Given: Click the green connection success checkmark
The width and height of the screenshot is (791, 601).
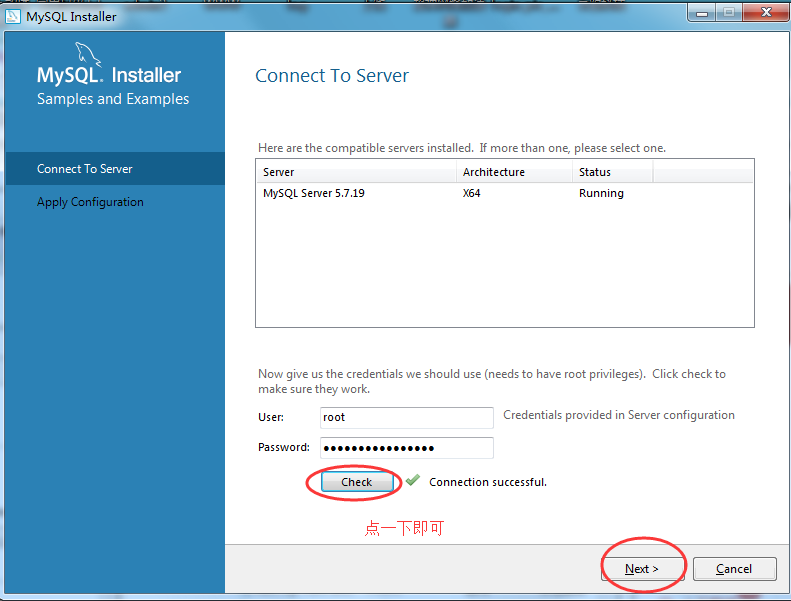Looking at the screenshot, I should (413, 480).
